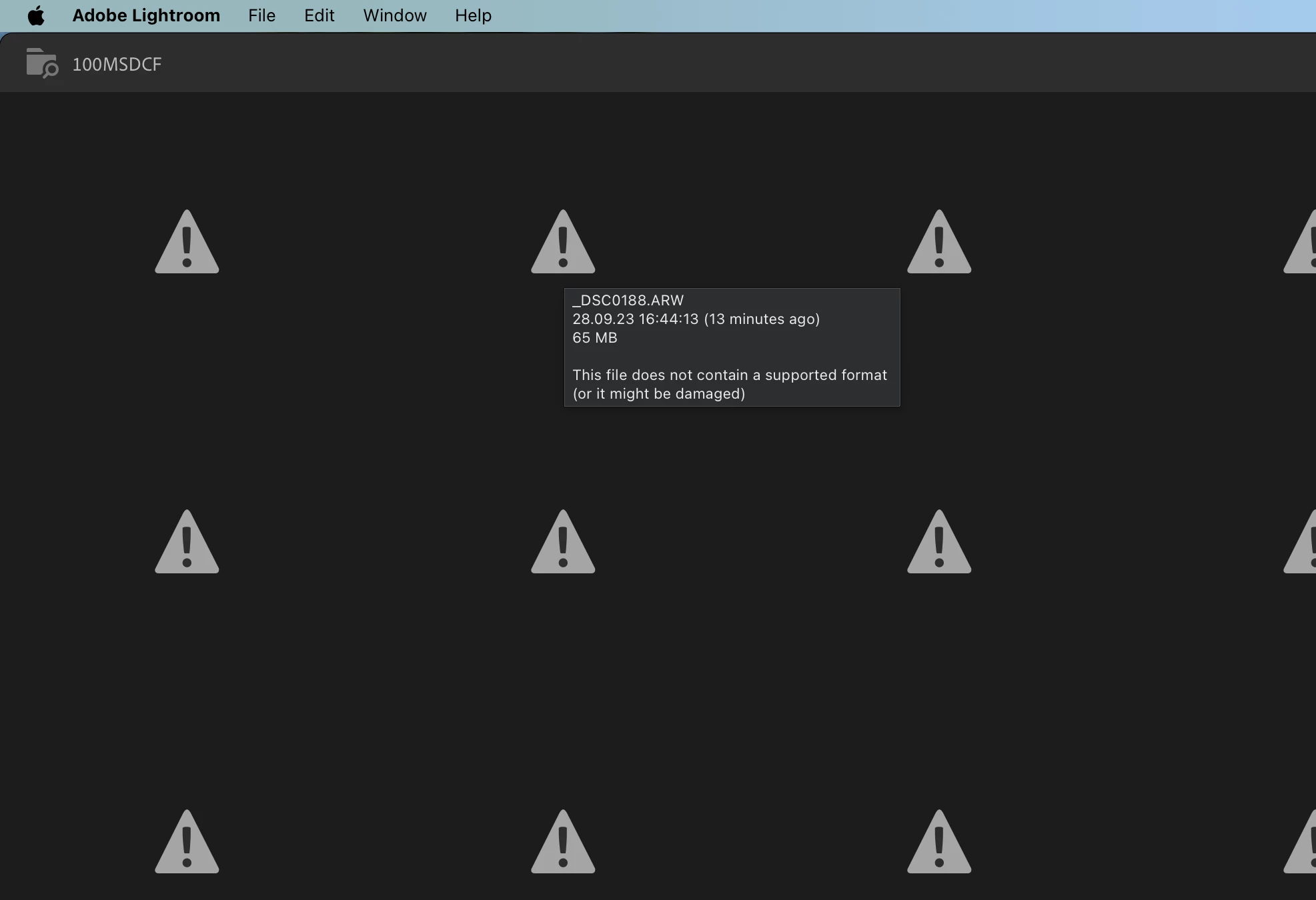Select the second warning thumbnail in the middle row
1316x900 pixels.
click(563, 543)
